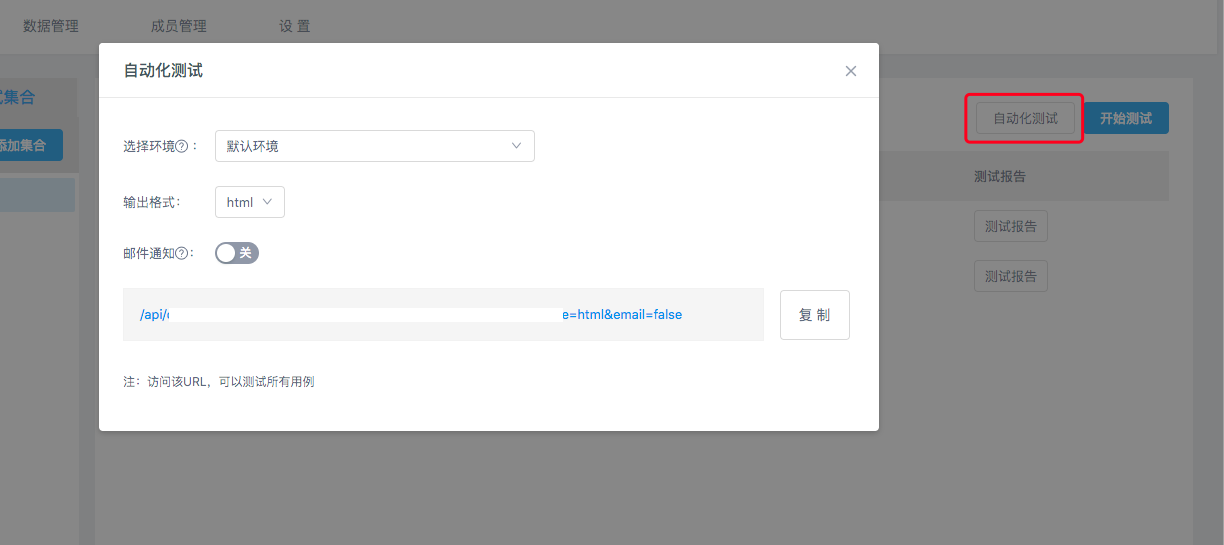Expand the html output format dropdown
Image resolution: width=1224 pixels, height=545 pixels.
[x=249, y=202]
